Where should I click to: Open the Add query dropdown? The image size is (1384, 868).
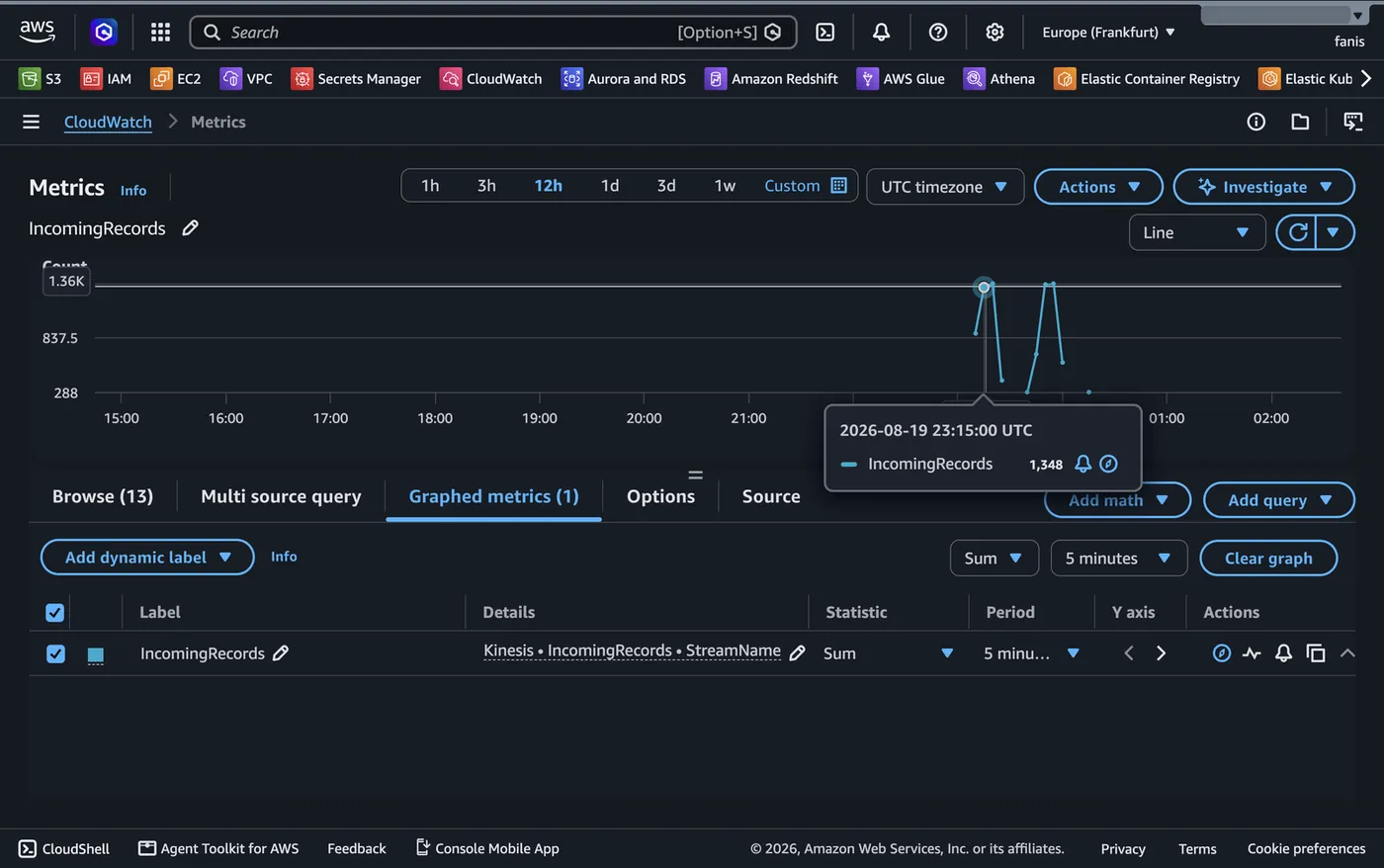tap(1279, 500)
